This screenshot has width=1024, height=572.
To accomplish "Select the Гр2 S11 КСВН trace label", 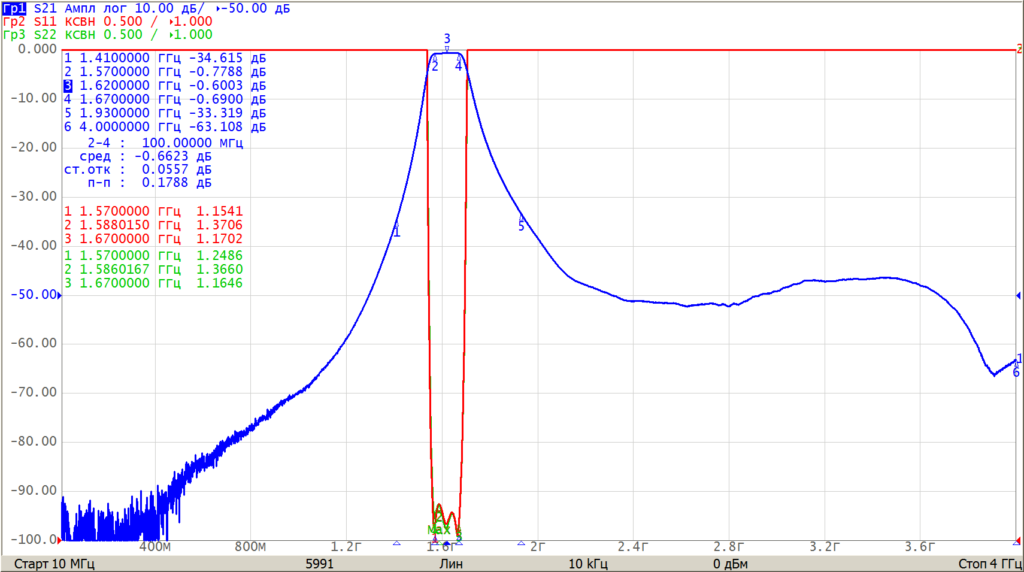I will click(x=49, y=22).
